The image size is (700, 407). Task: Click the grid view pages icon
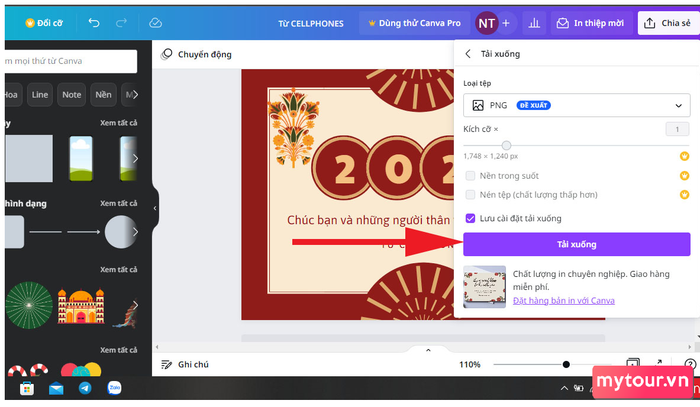(x=633, y=363)
